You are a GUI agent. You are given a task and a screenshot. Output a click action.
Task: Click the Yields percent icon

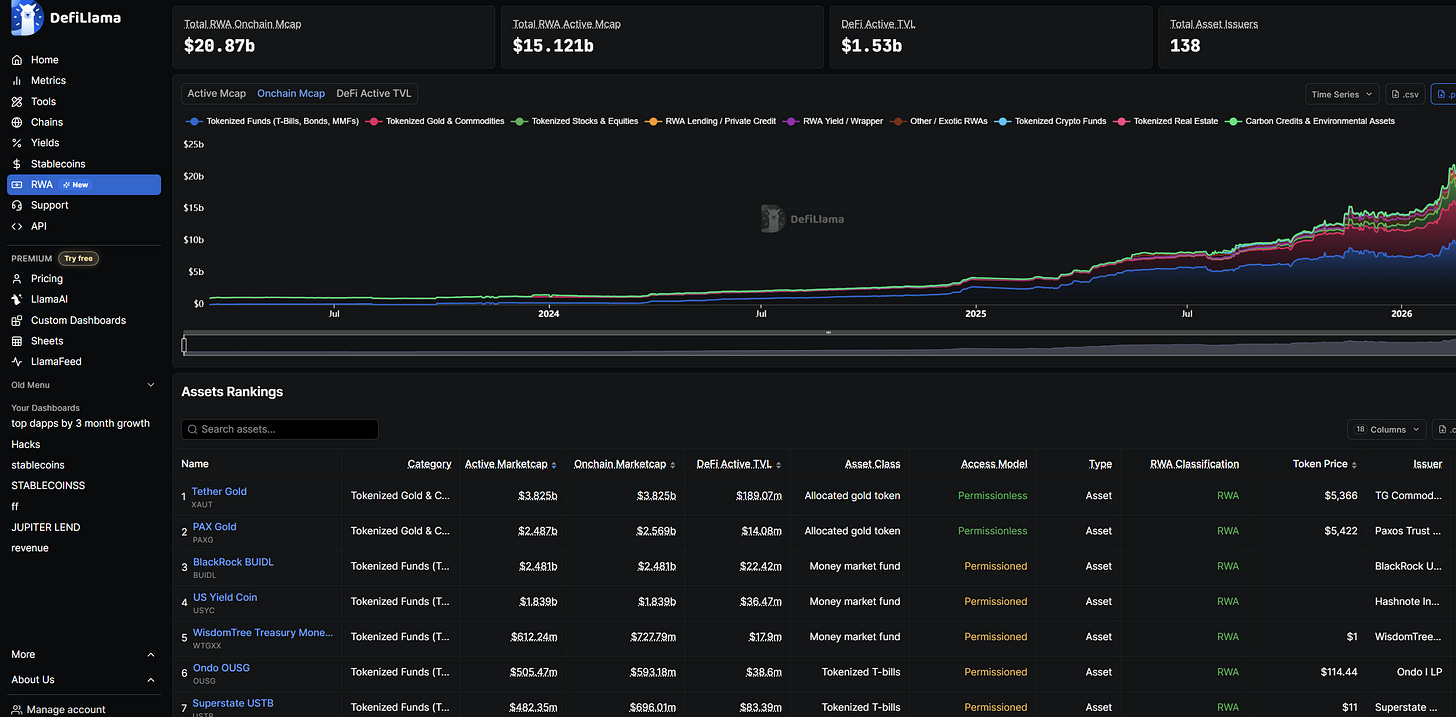point(17,143)
